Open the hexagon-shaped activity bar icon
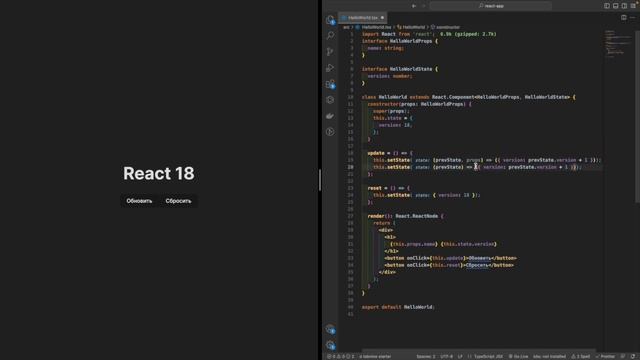The width and height of the screenshot is (640, 360). coord(330,100)
